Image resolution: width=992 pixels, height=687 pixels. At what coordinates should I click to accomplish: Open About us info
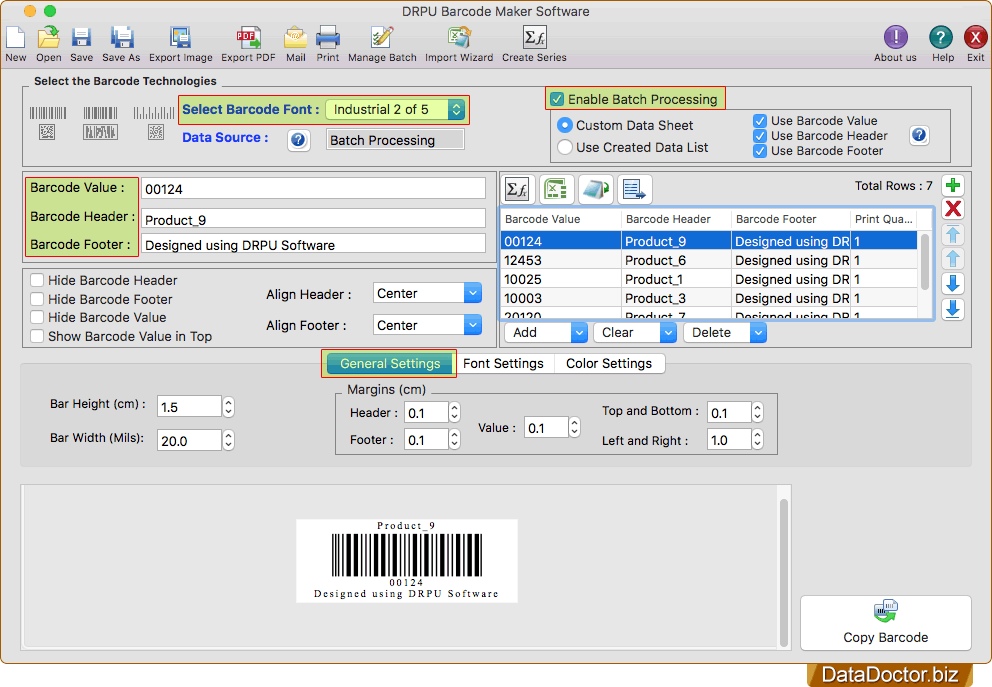(x=895, y=38)
